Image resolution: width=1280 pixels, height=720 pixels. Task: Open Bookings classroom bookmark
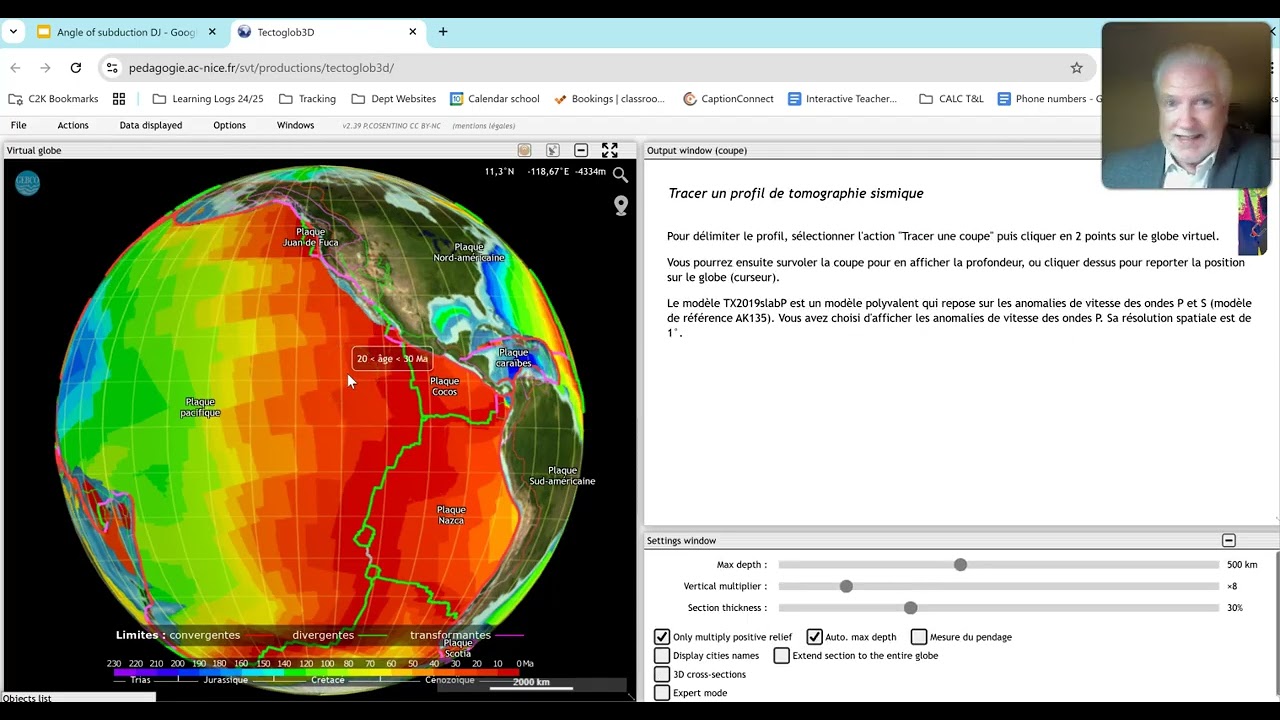[610, 99]
